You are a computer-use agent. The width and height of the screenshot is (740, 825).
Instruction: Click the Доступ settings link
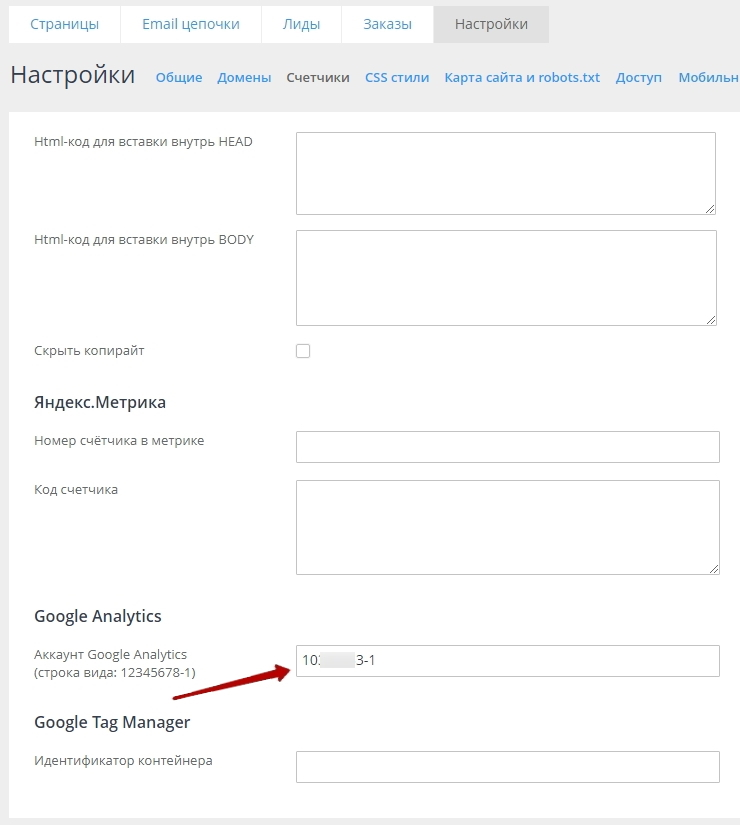(639, 78)
